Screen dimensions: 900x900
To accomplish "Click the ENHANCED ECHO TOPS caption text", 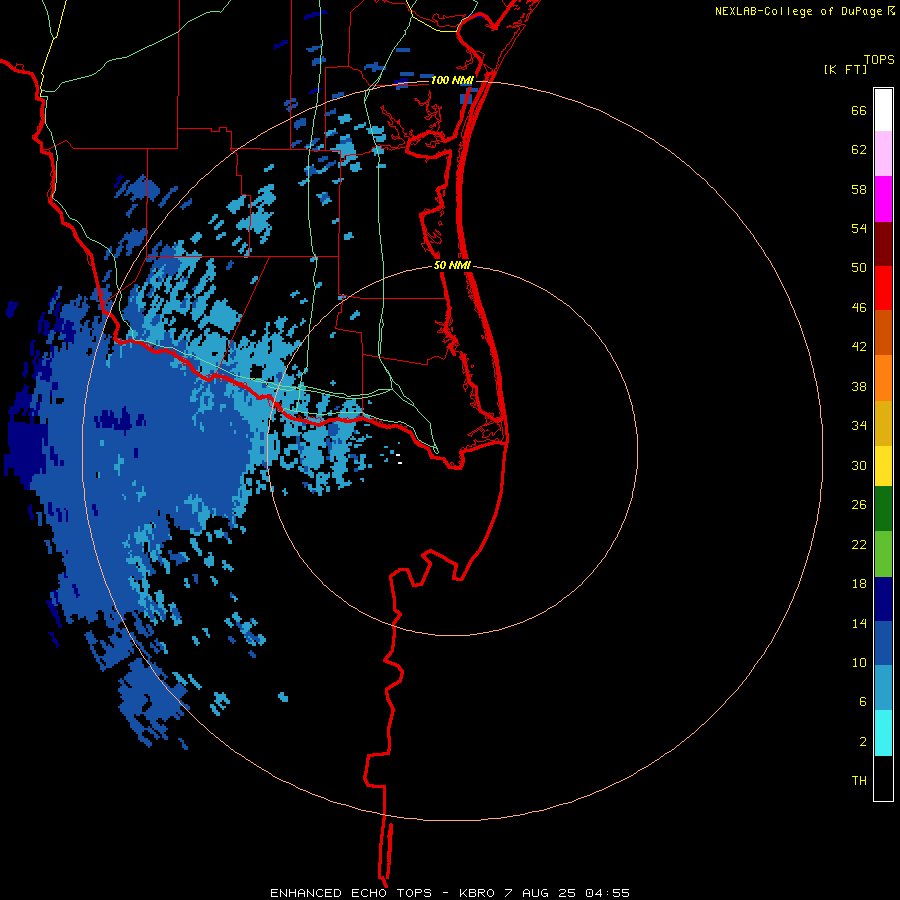I will tap(351, 893).
